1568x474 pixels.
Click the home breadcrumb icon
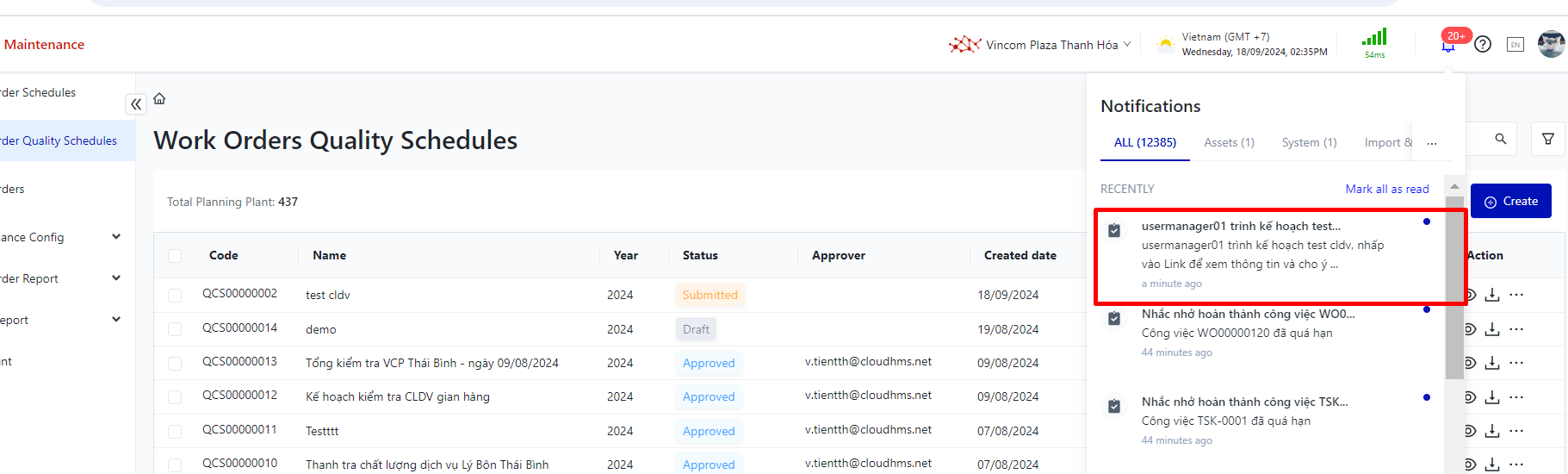click(159, 99)
